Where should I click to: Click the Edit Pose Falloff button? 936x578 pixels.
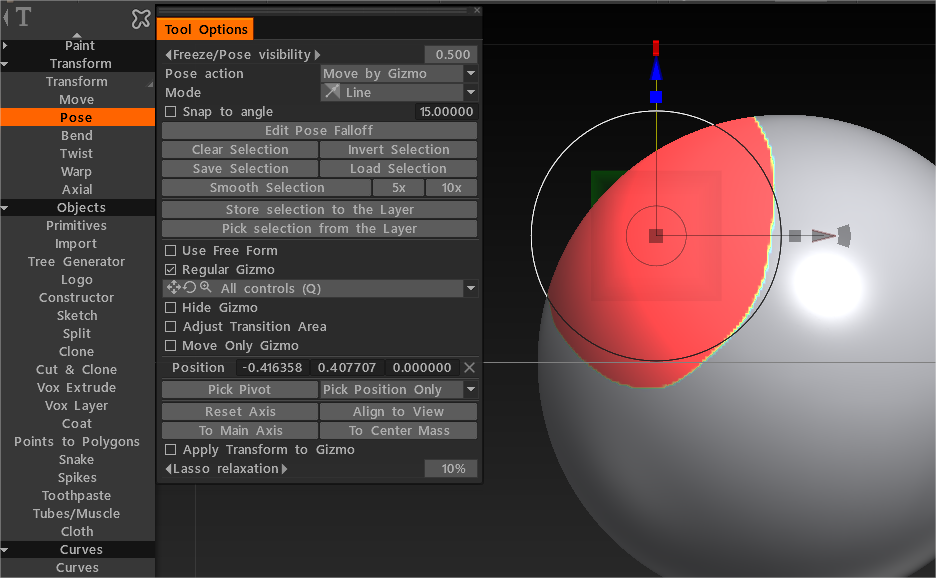pyautogui.click(x=319, y=131)
